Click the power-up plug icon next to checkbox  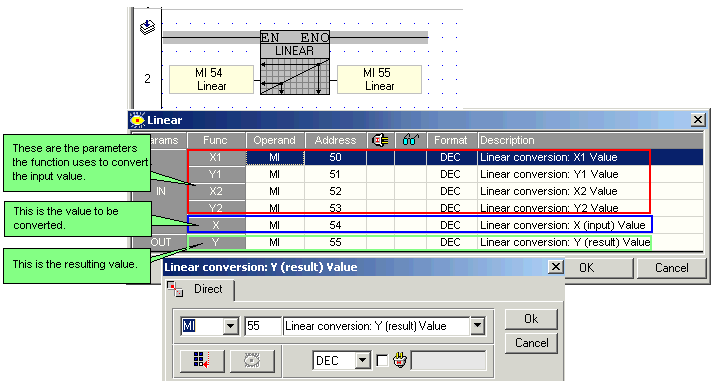point(400,360)
